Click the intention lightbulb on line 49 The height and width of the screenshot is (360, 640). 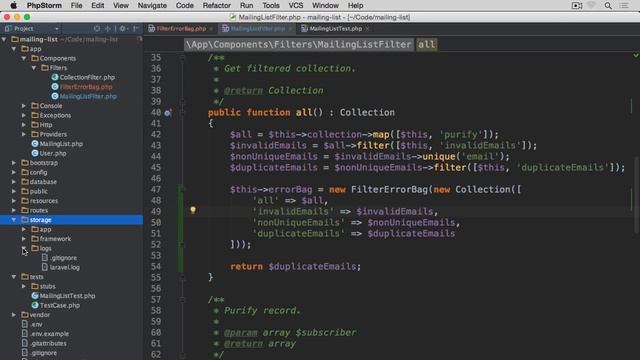click(193, 210)
